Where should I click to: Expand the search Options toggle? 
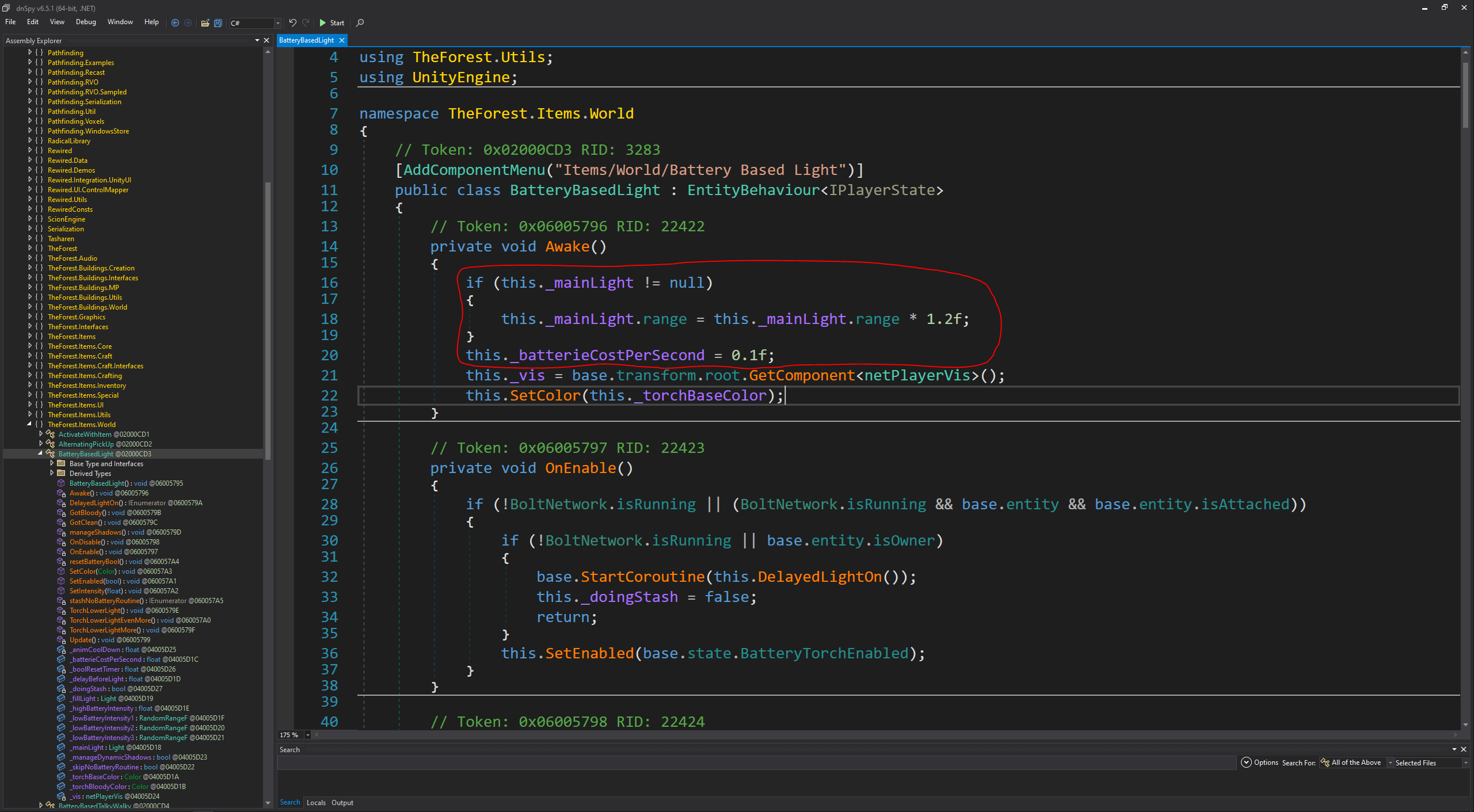(1246, 763)
